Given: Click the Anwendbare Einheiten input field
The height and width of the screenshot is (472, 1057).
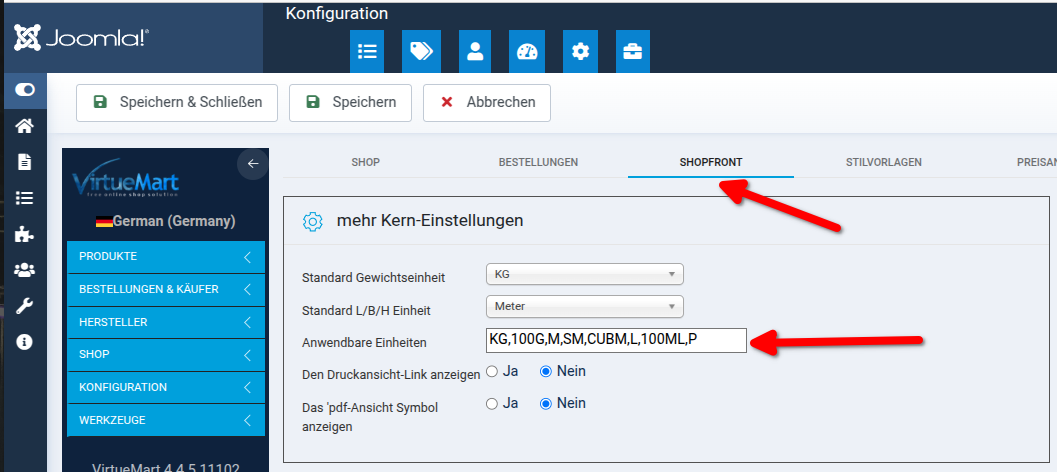Looking at the screenshot, I should tap(616, 340).
